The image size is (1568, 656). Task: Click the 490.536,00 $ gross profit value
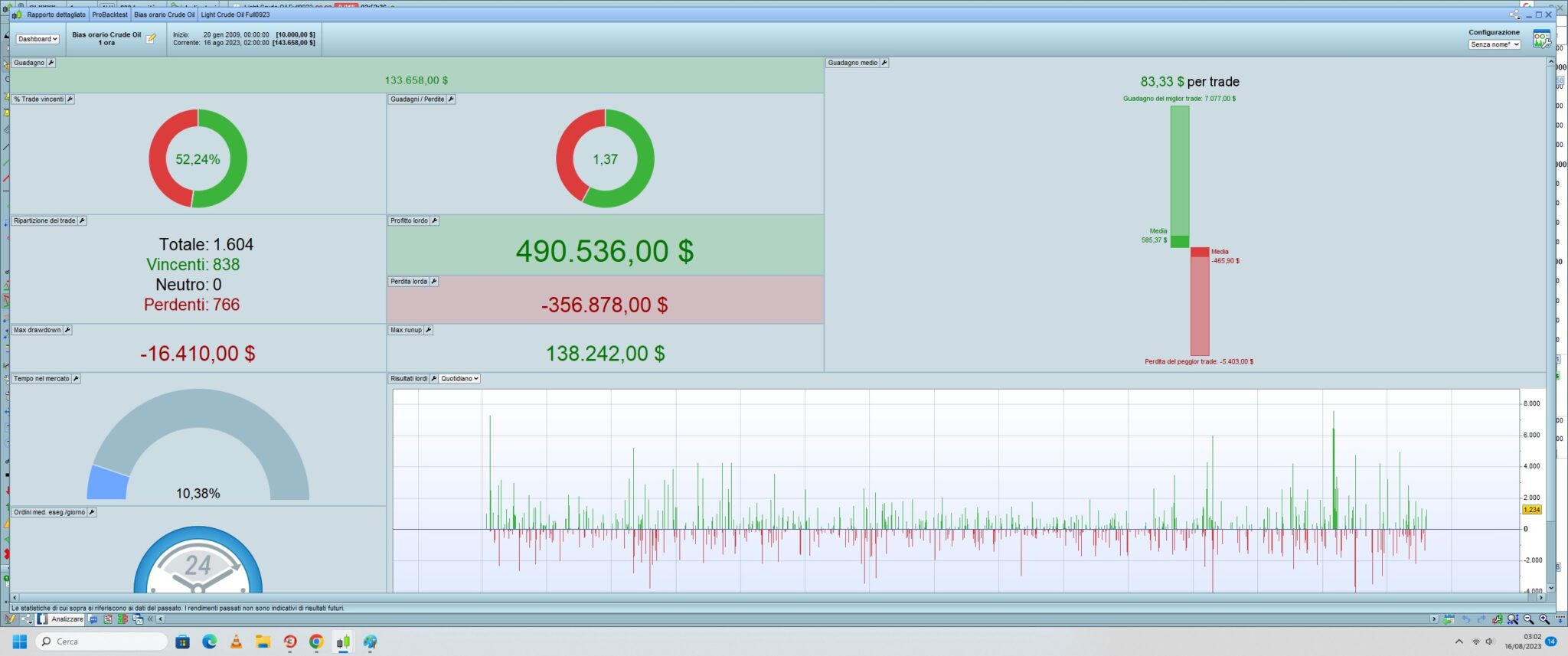pyautogui.click(x=605, y=251)
